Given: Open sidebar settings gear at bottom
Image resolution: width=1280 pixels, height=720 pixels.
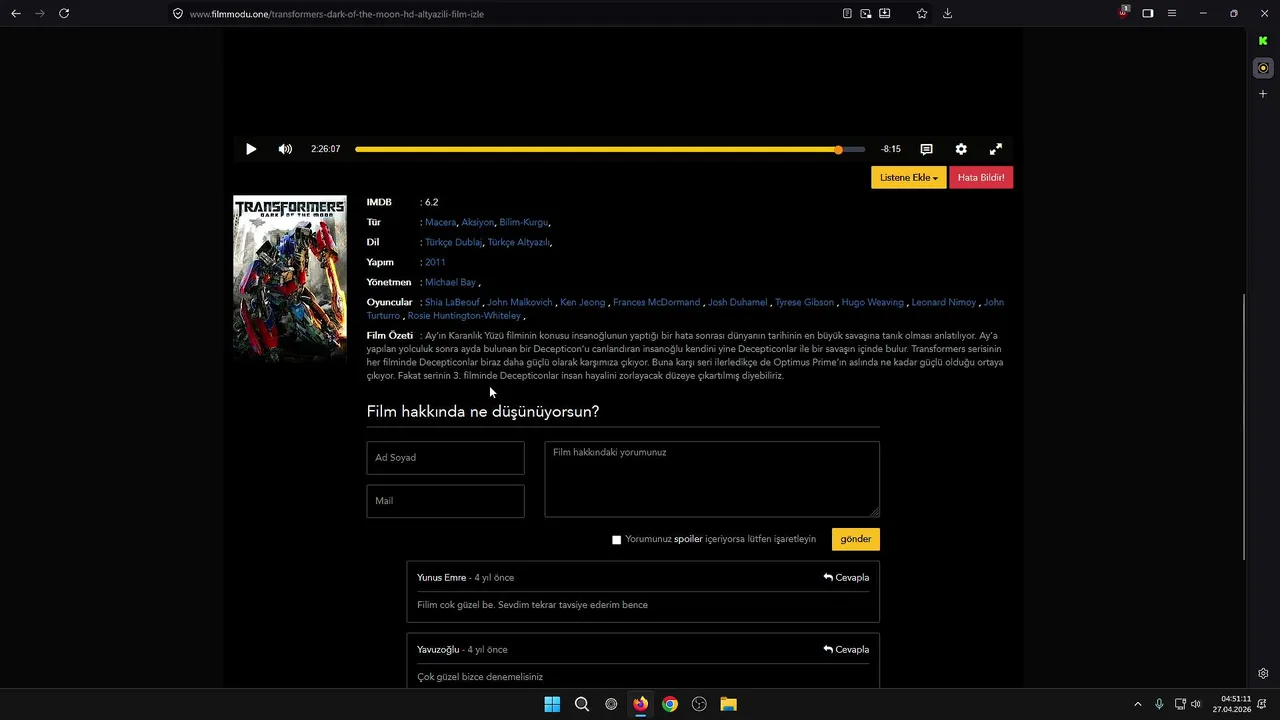Looking at the screenshot, I should pos(1263,673).
